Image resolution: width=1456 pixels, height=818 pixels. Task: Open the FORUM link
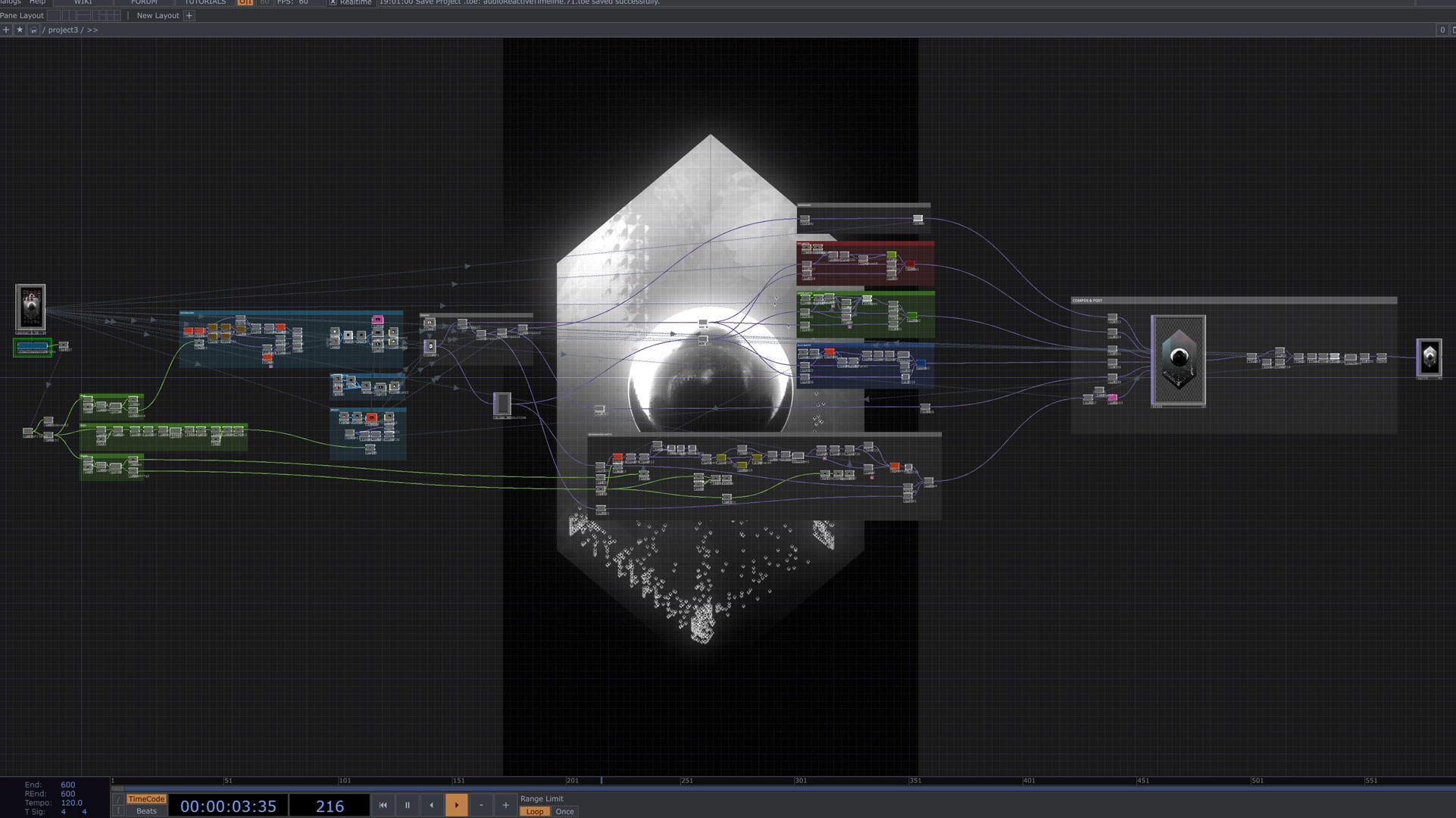(143, 2)
